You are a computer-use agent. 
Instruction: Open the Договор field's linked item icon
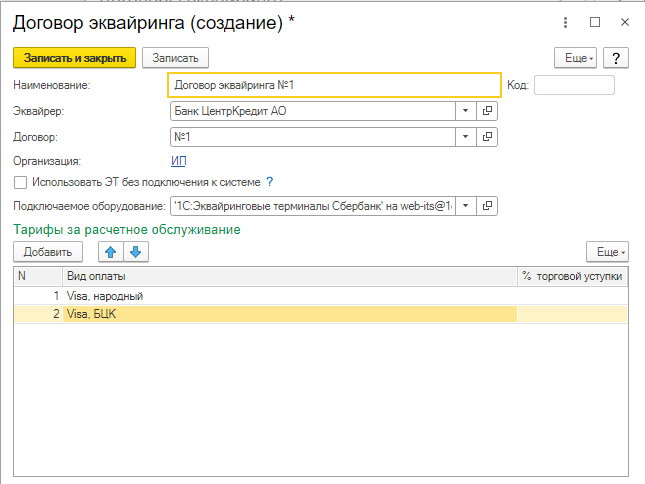click(x=487, y=137)
